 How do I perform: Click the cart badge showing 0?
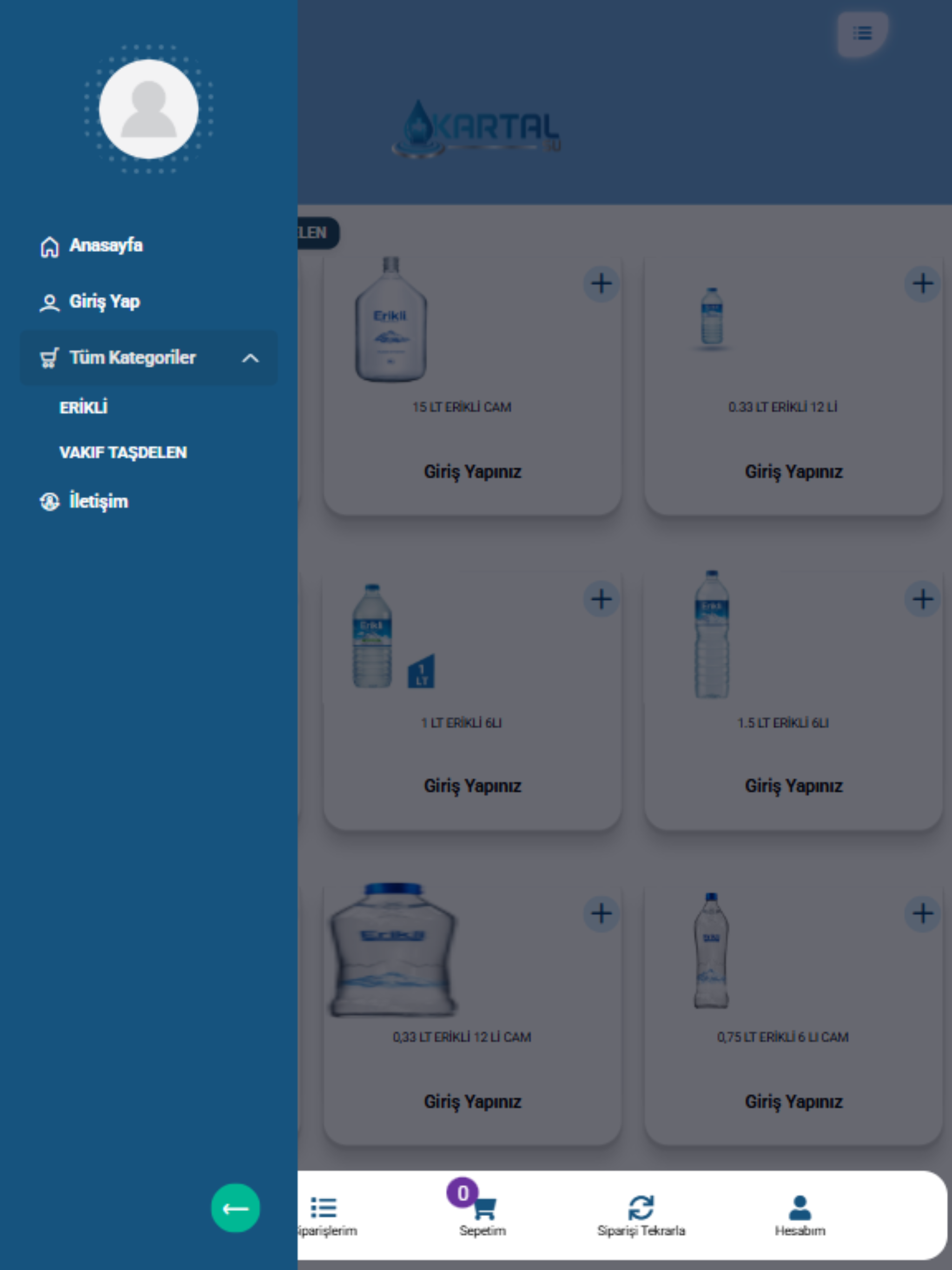click(462, 1193)
